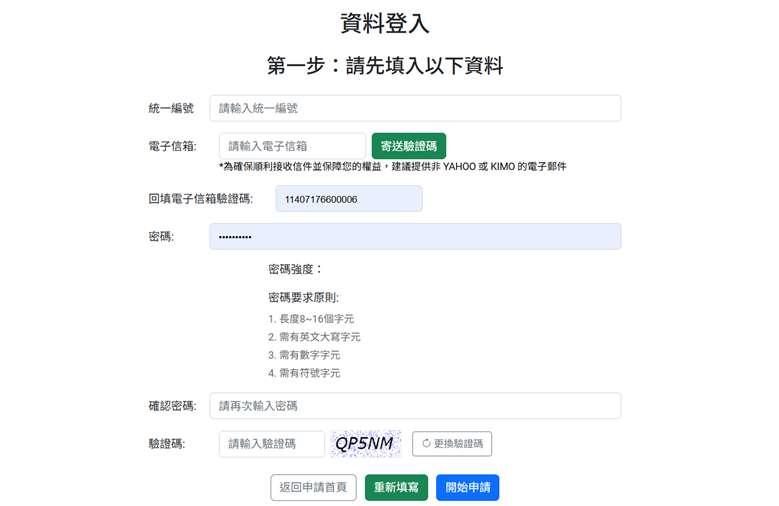
Task: Submit with the blue 開始申請 button
Action: point(467,487)
